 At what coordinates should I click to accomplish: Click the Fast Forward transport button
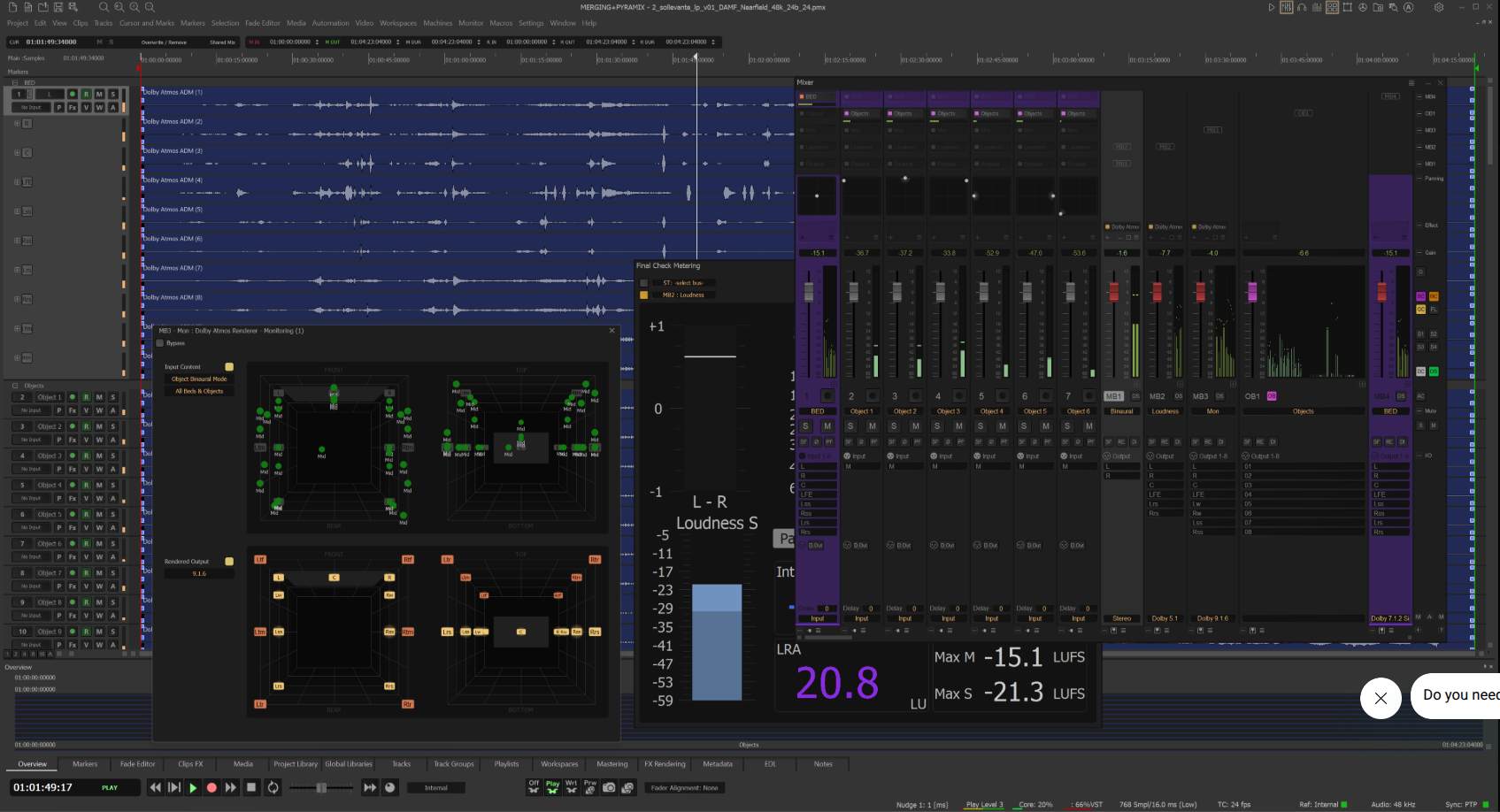(231, 787)
